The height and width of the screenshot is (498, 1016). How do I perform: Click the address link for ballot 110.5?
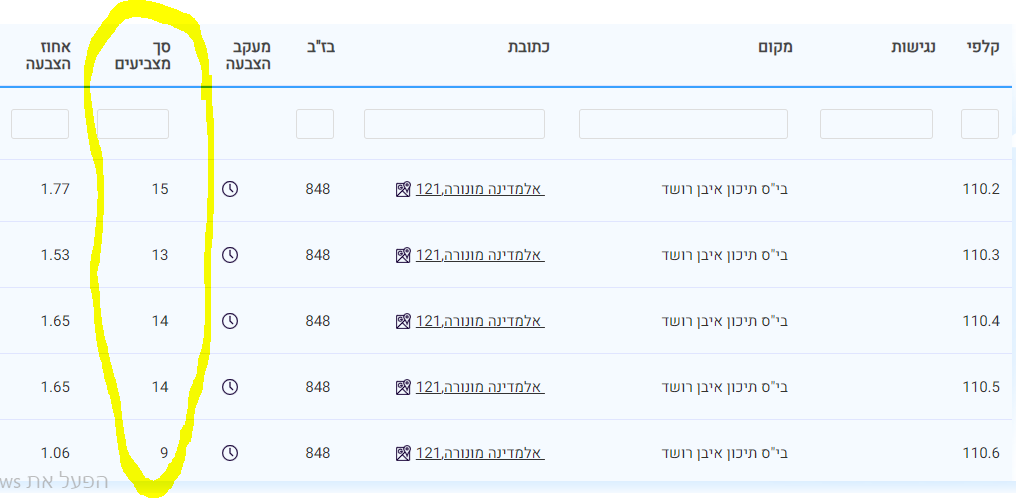[480, 387]
